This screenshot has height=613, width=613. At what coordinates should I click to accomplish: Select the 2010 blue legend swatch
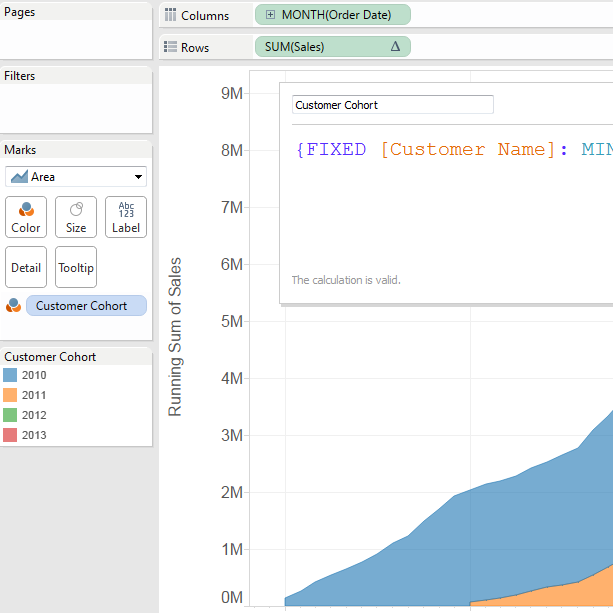tap(11, 375)
